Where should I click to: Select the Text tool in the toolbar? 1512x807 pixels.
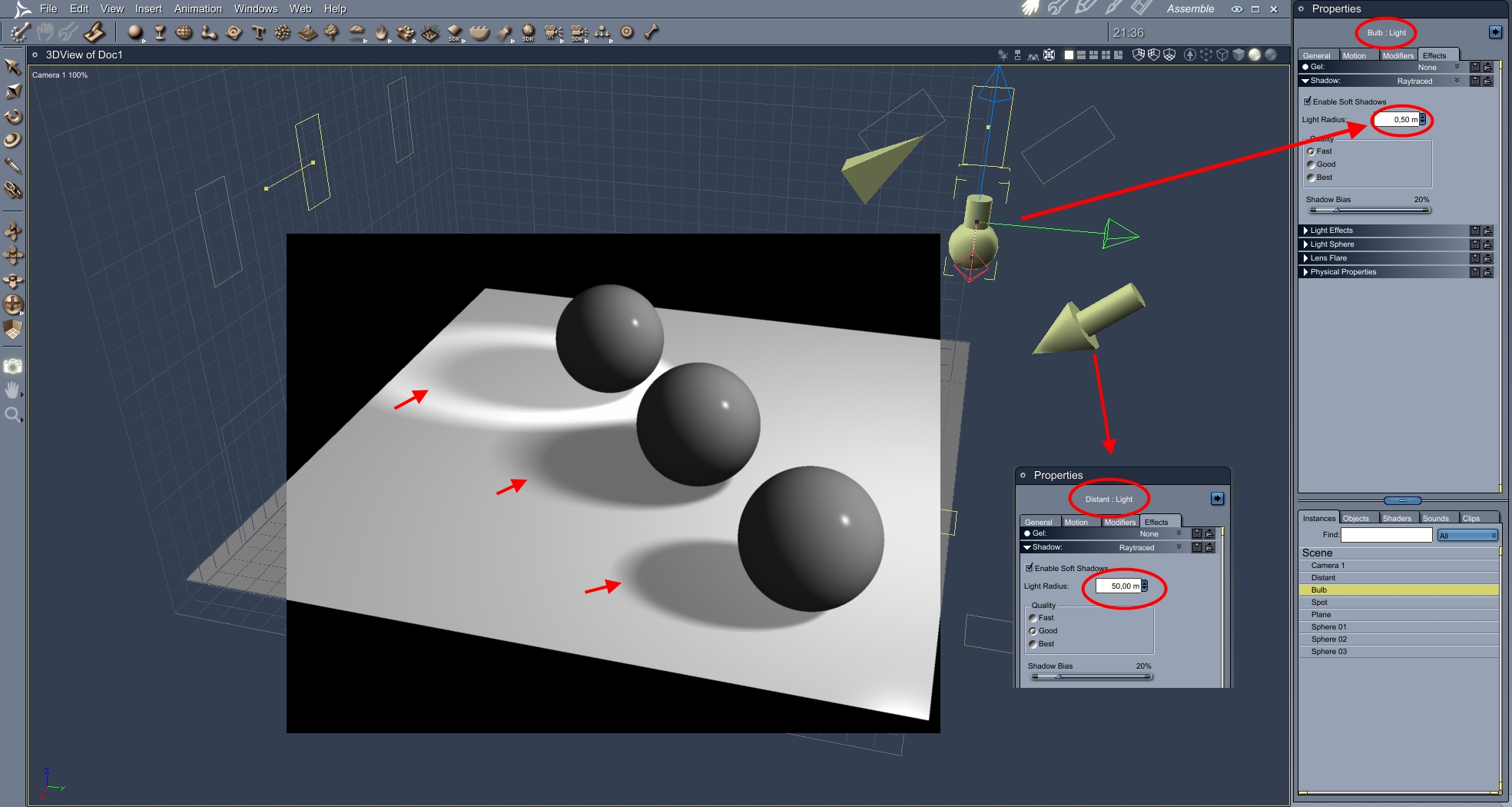click(x=258, y=32)
